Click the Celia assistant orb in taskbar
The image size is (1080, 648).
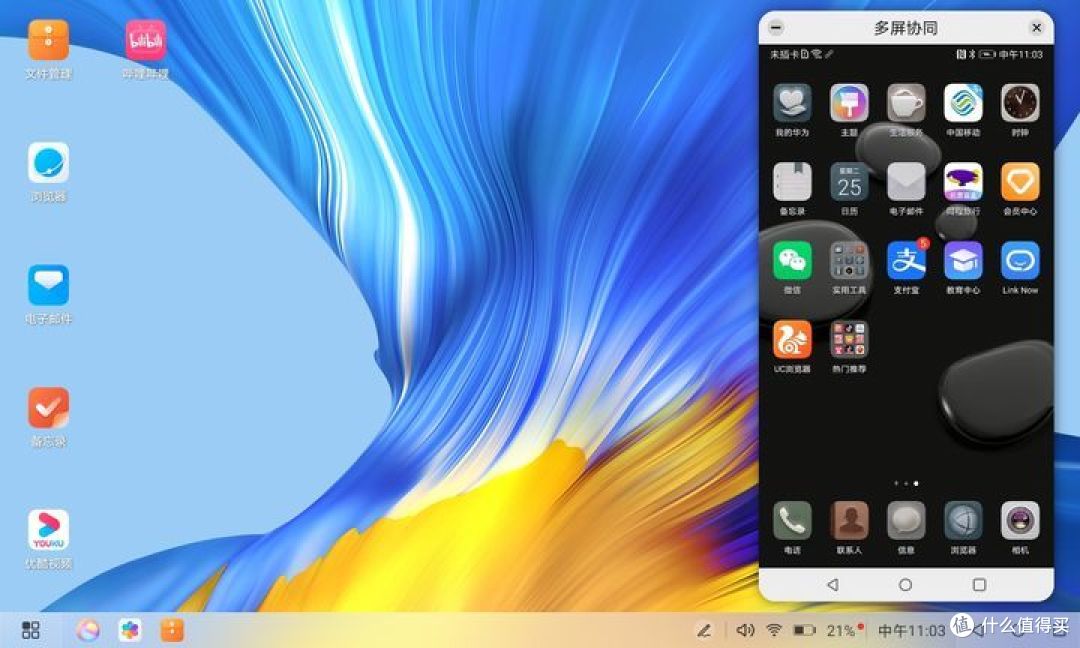click(87, 630)
